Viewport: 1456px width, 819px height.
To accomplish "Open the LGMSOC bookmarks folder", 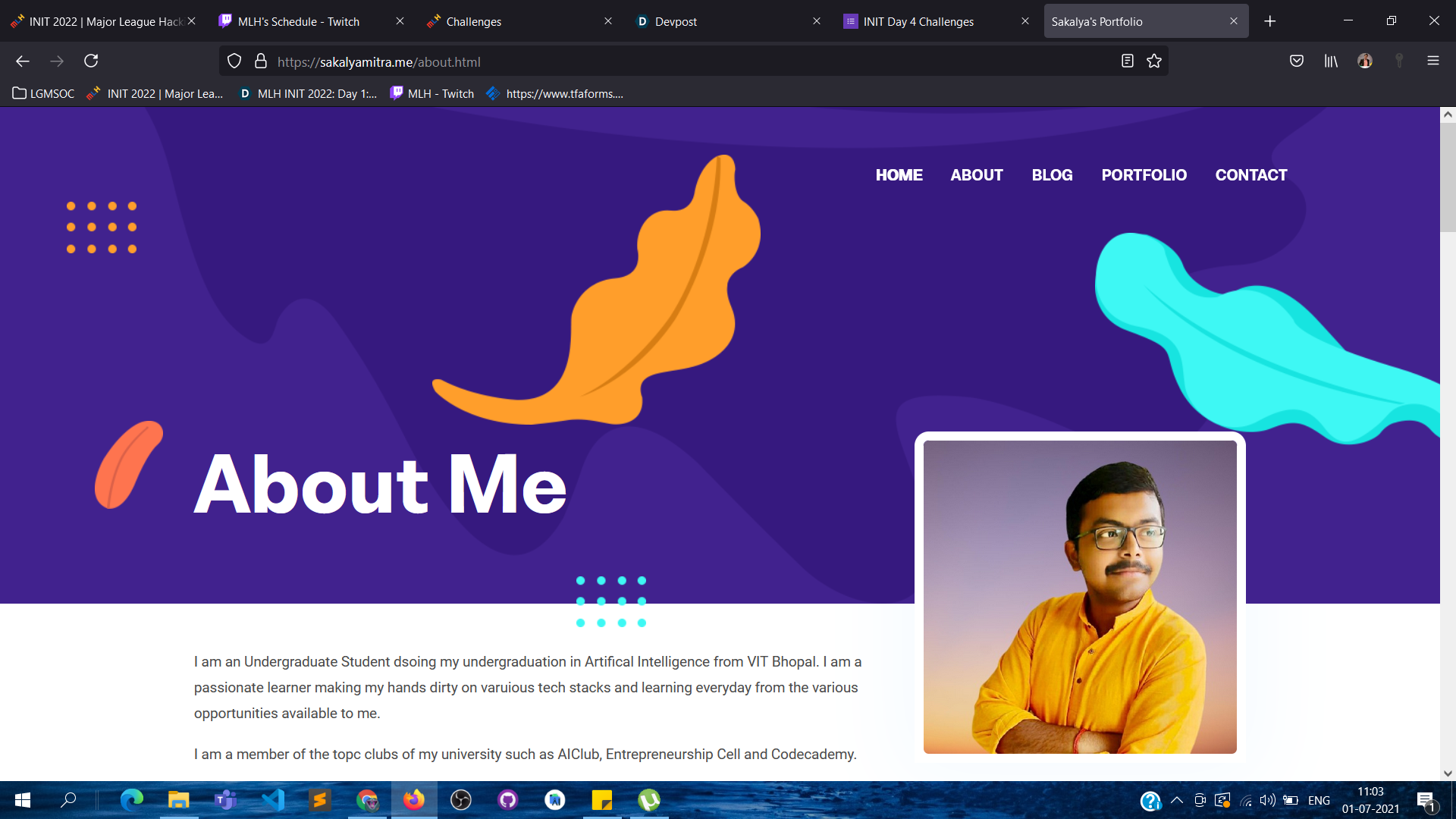I will click(x=42, y=93).
